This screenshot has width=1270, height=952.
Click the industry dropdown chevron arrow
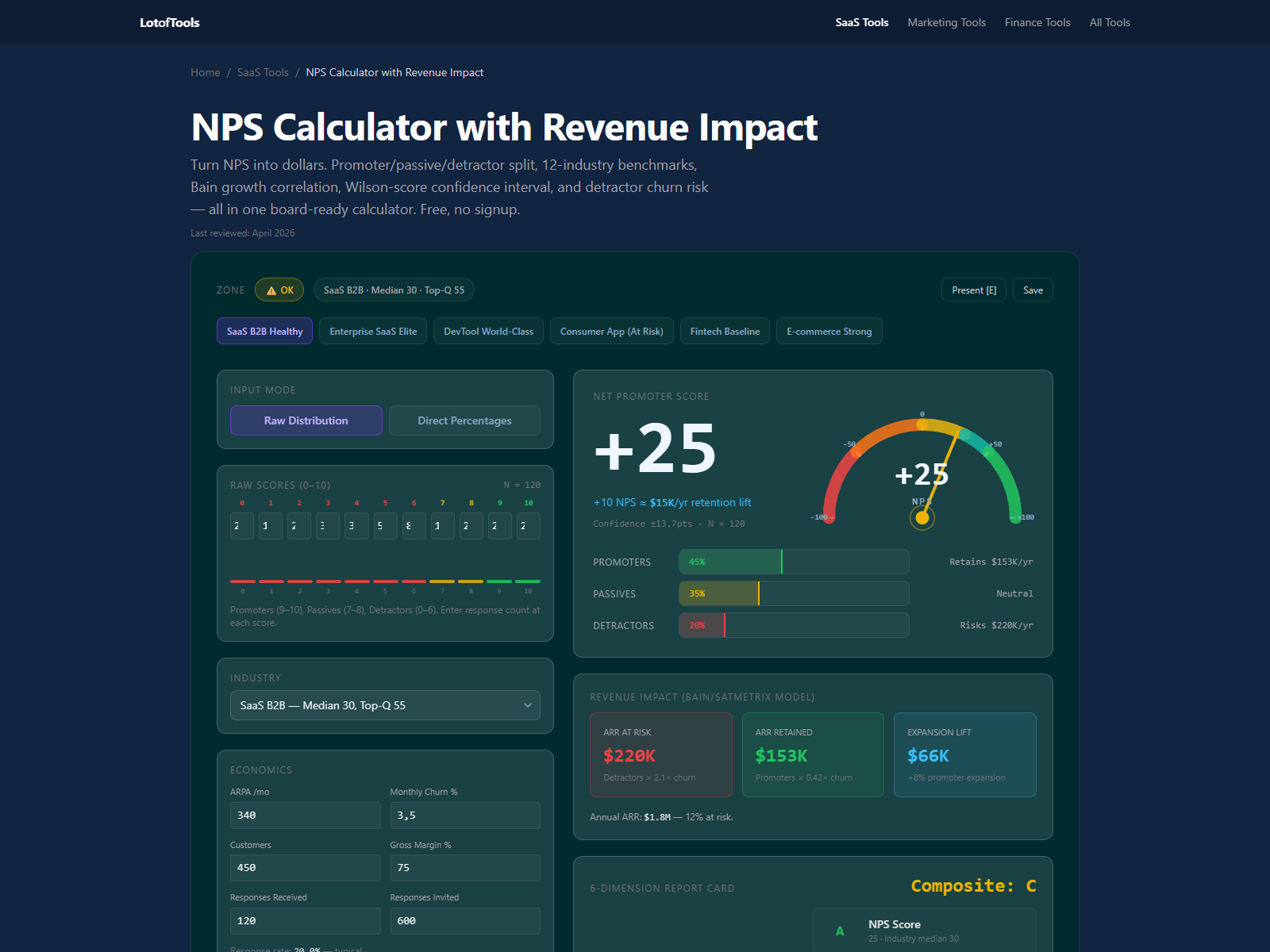point(528,705)
